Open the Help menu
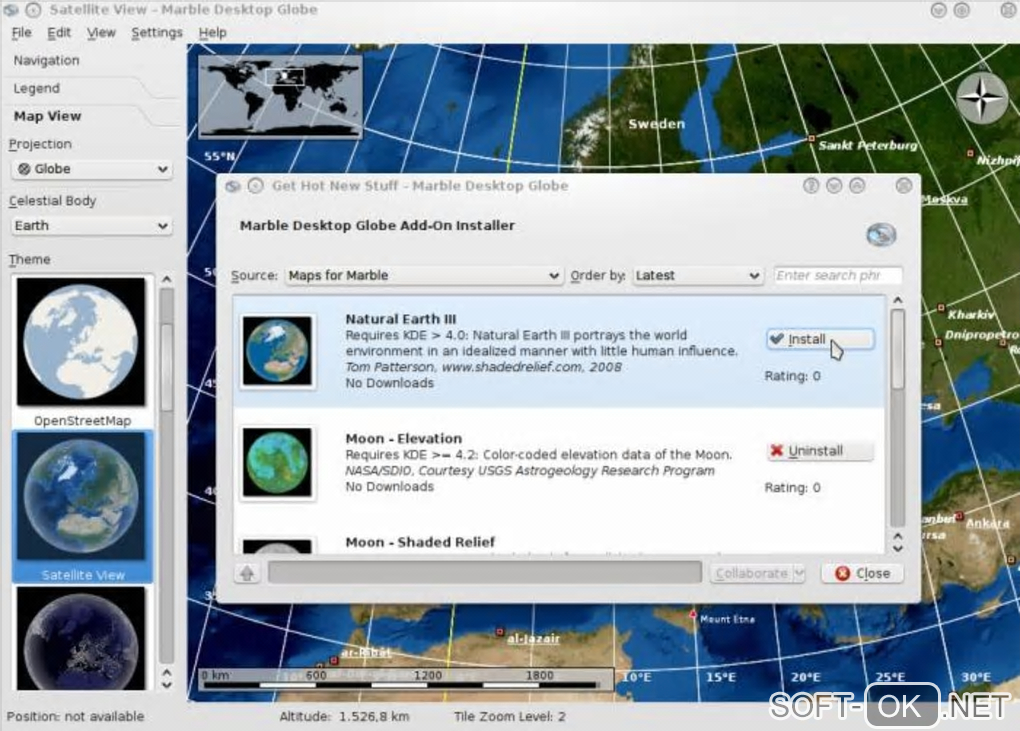The width and height of the screenshot is (1020, 731). (x=212, y=33)
